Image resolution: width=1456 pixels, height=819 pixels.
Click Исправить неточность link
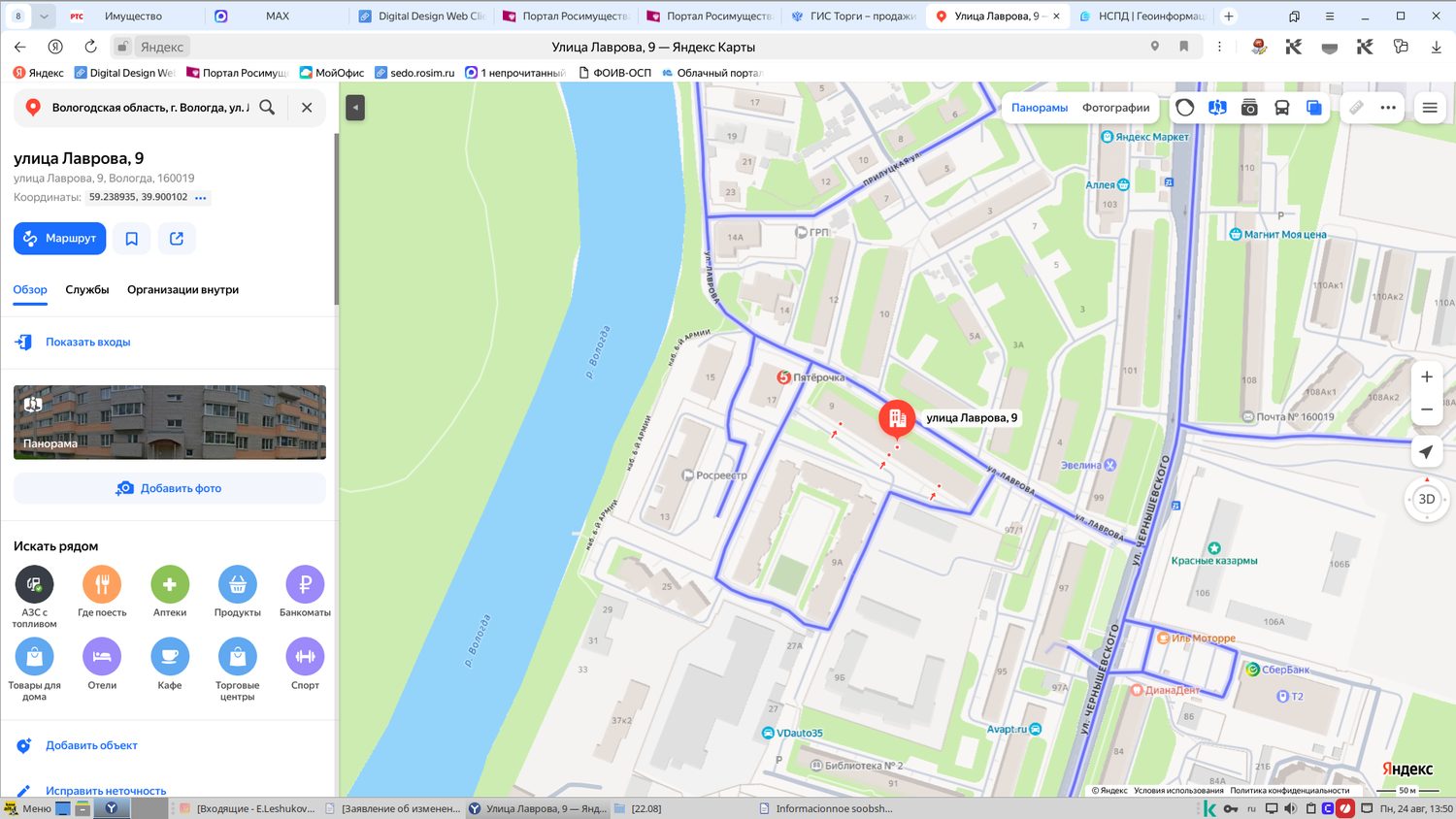(106, 790)
